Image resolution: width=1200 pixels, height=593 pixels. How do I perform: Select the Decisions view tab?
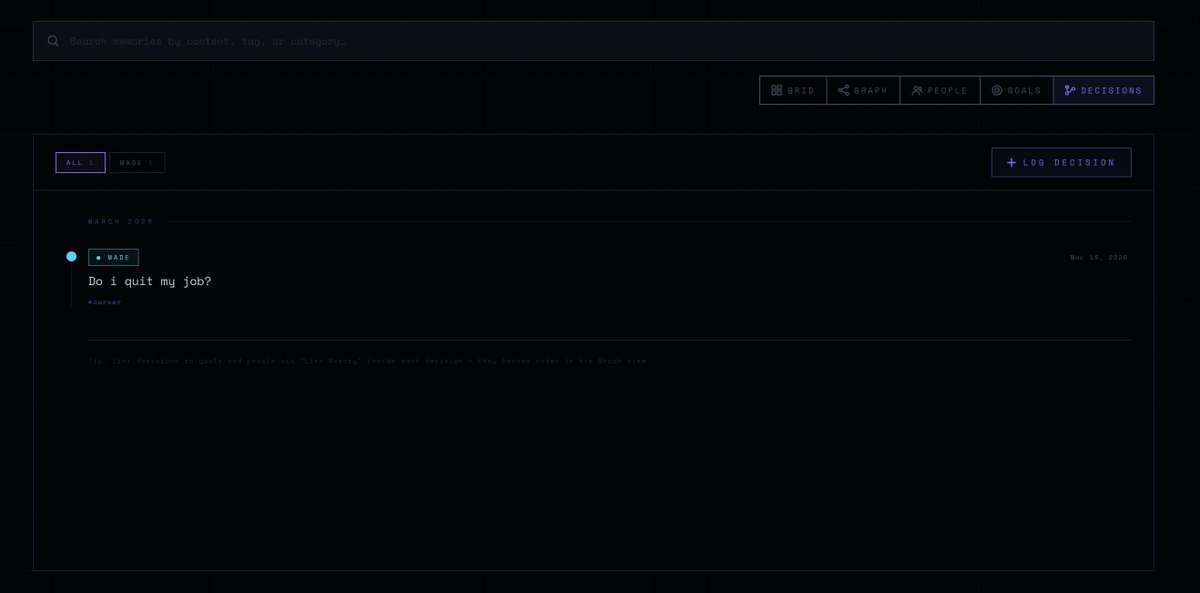(x=1103, y=90)
